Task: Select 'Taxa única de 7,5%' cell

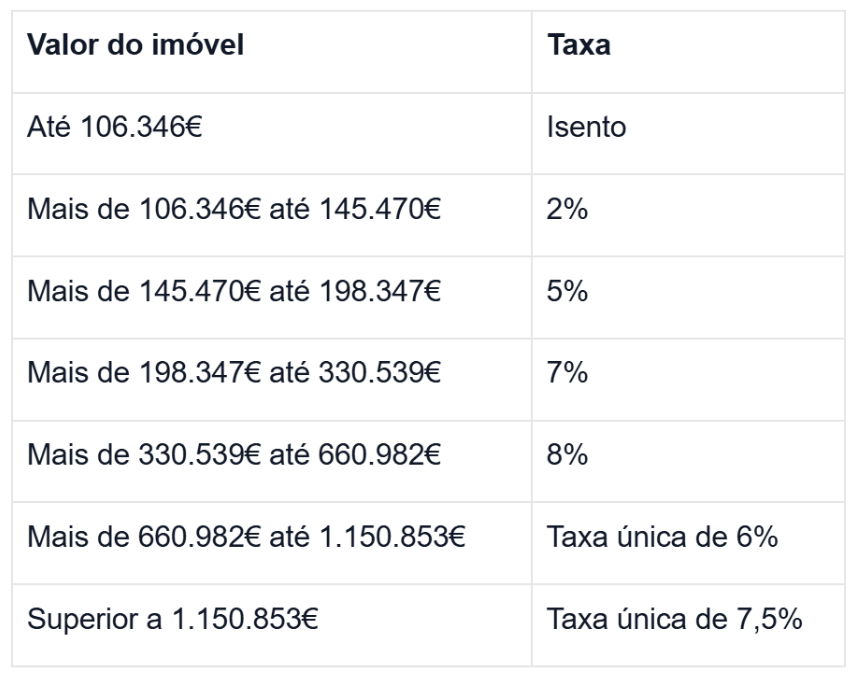Action: 688,625
